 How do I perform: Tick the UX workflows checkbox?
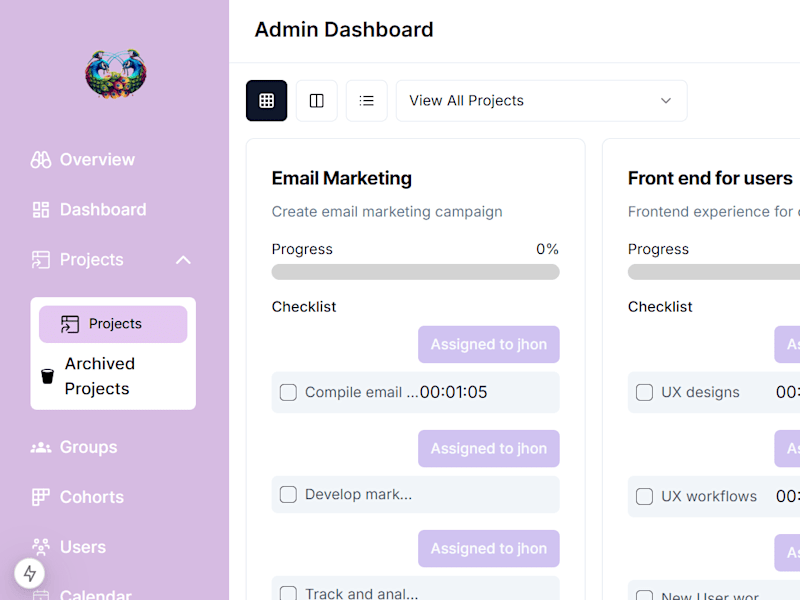[644, 496]
